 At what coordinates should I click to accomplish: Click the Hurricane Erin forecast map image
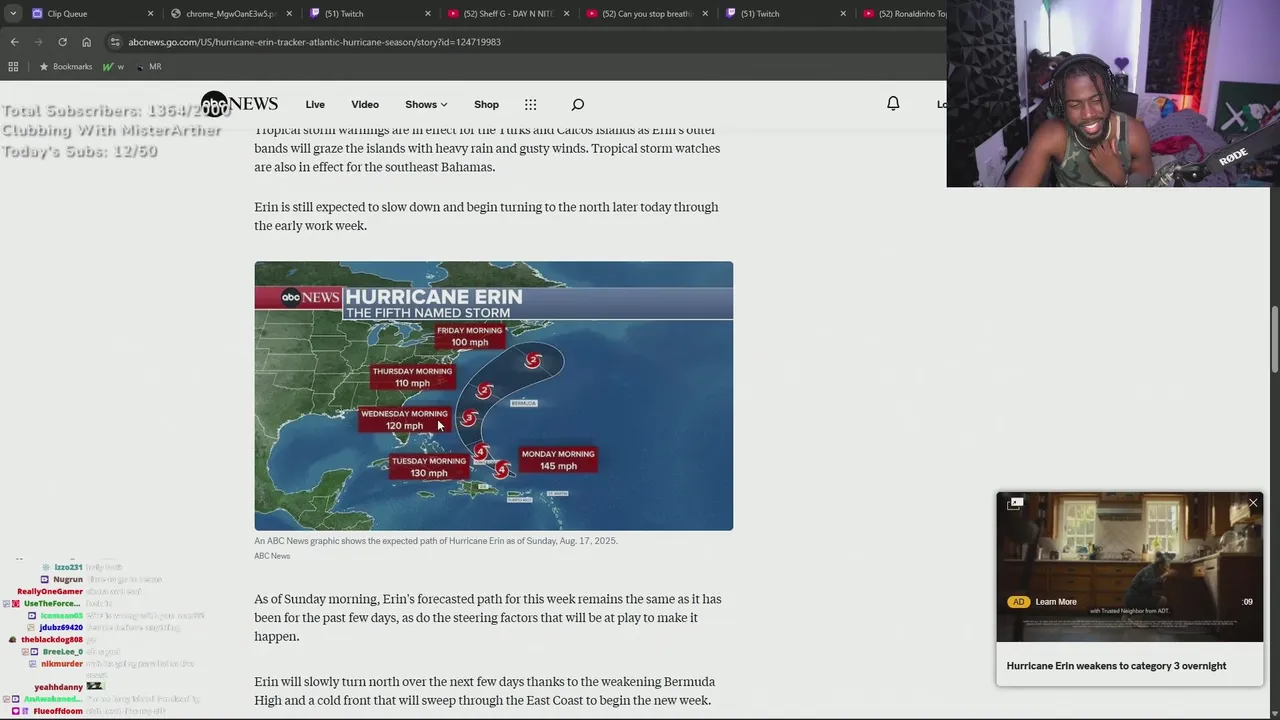click(x=493, y=396)
